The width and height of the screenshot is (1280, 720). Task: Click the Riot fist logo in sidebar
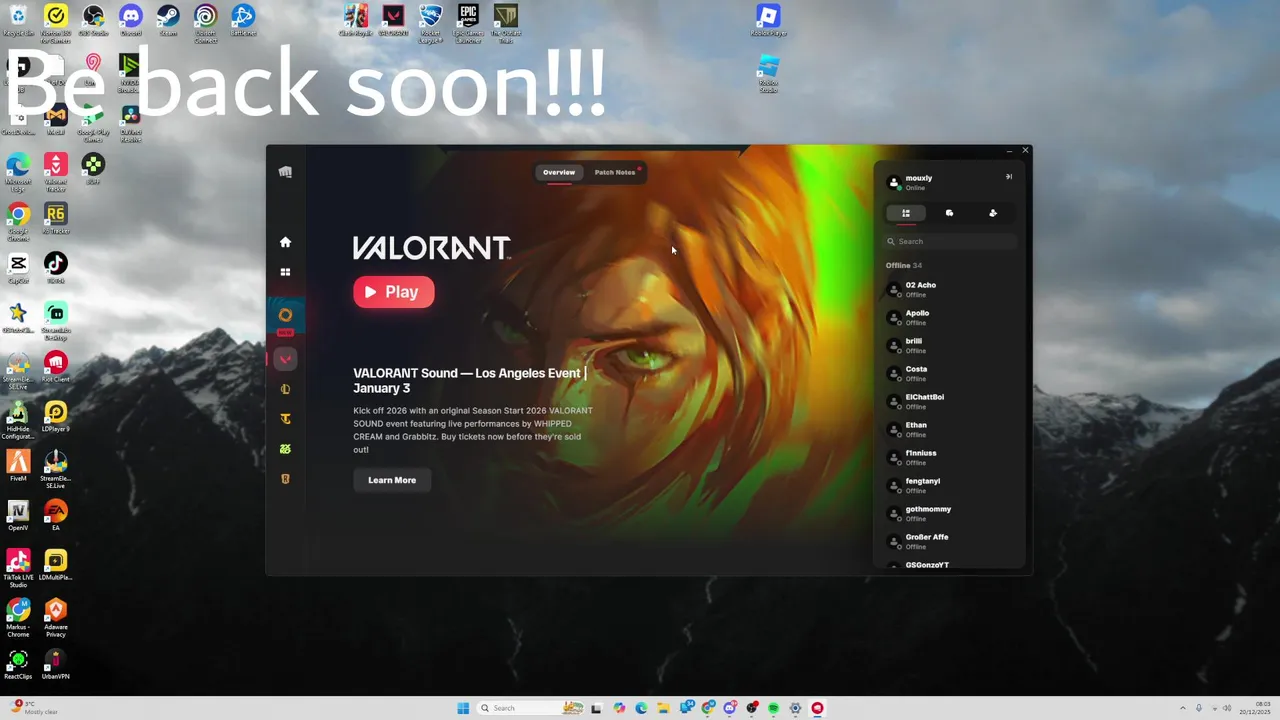pyautogui.click(x=285, y=172)
